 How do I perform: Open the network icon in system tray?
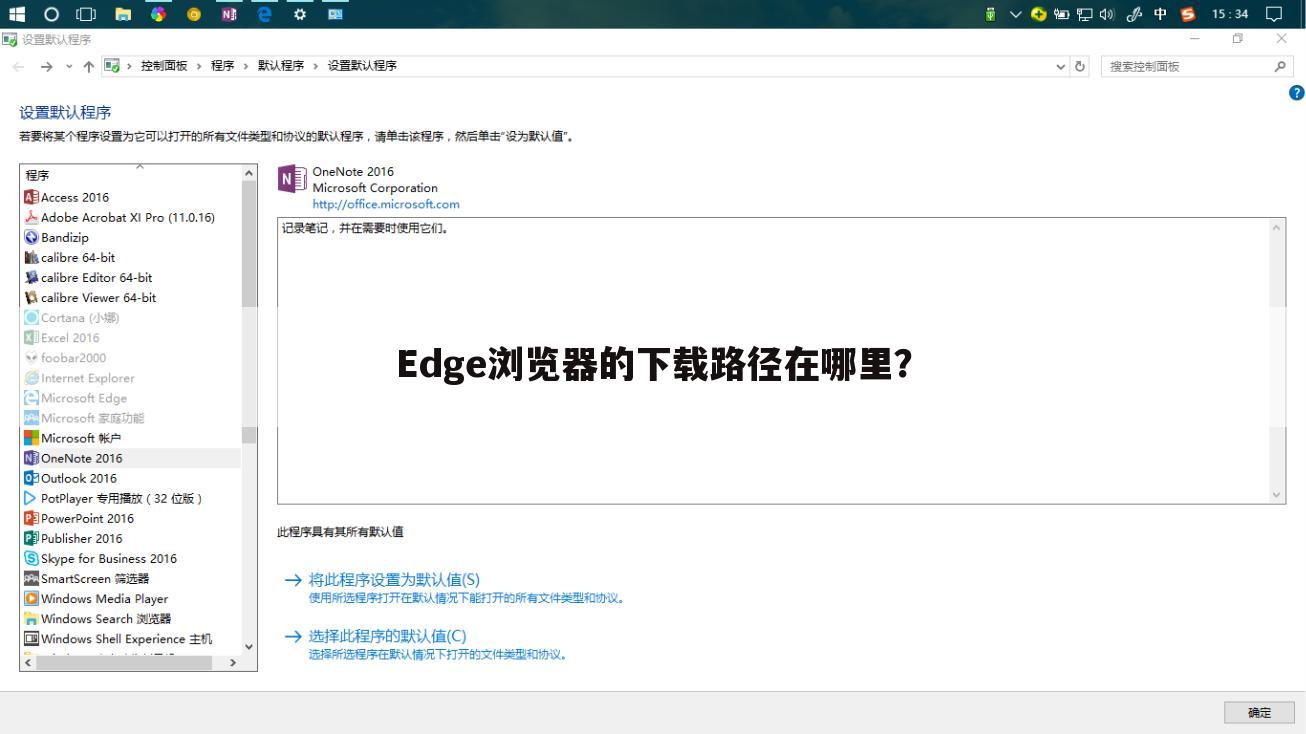tap(1085, 14)
